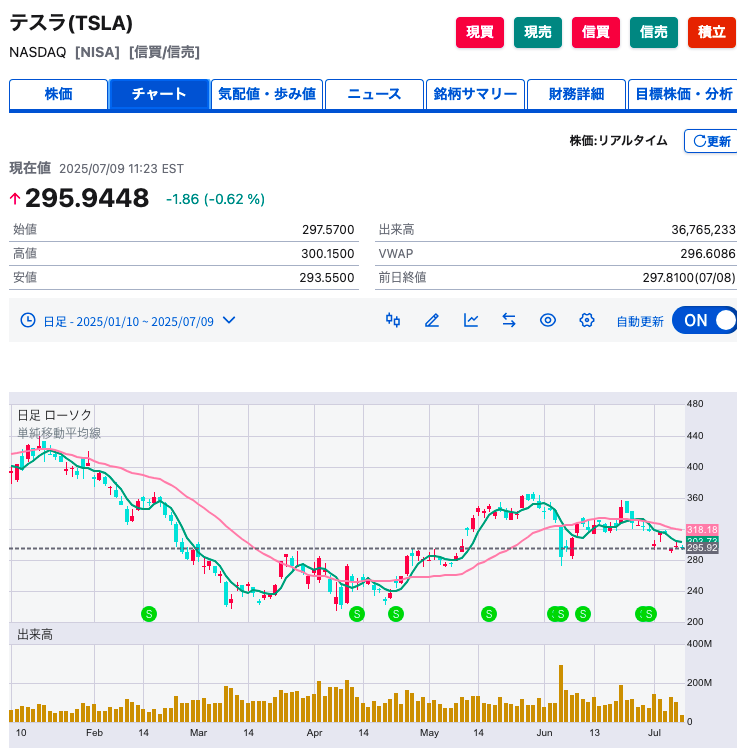Click the red 現買 button

pos(479,32)
